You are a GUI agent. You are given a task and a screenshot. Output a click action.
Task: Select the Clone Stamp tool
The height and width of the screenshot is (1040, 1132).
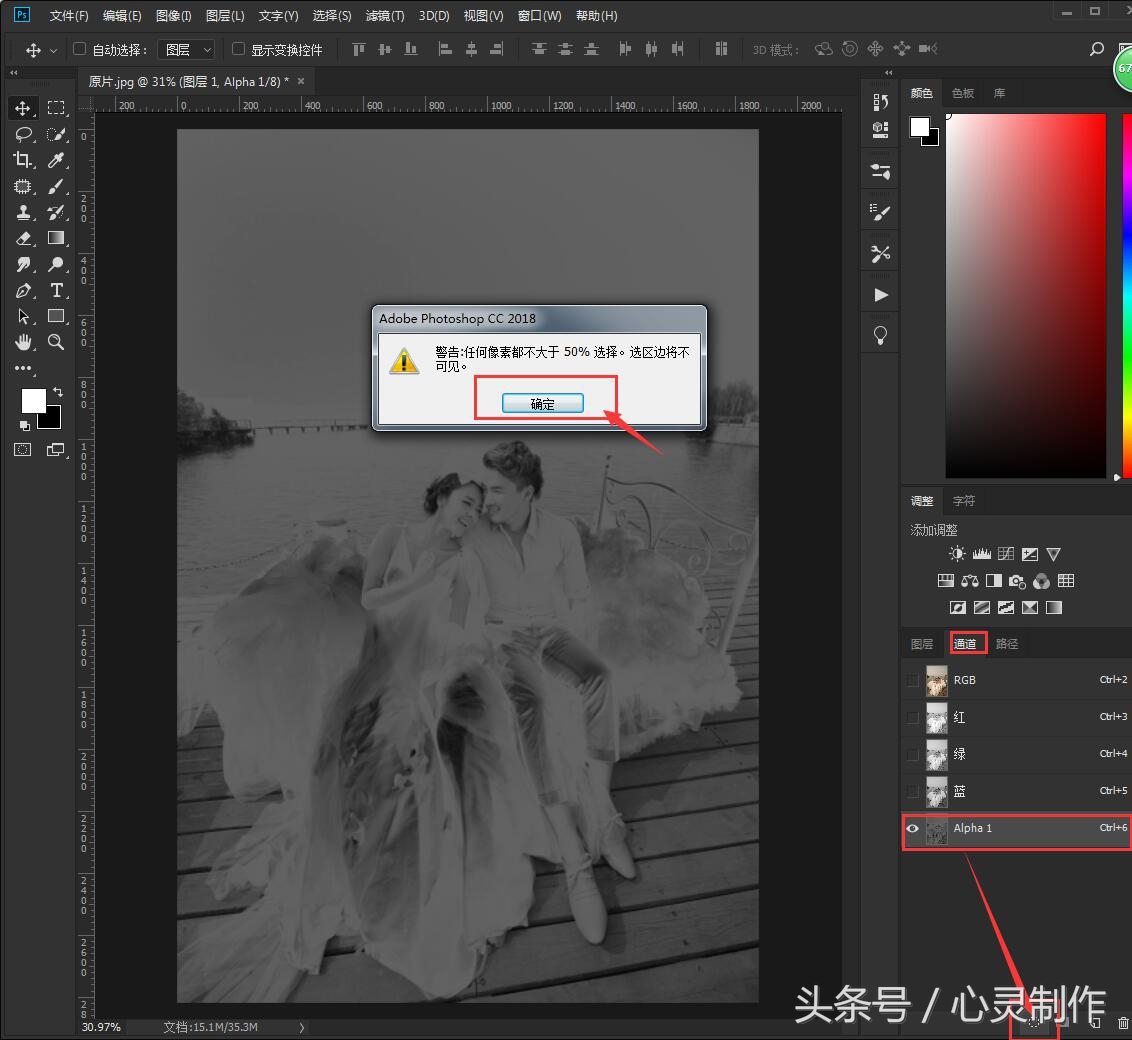point(23,212)
